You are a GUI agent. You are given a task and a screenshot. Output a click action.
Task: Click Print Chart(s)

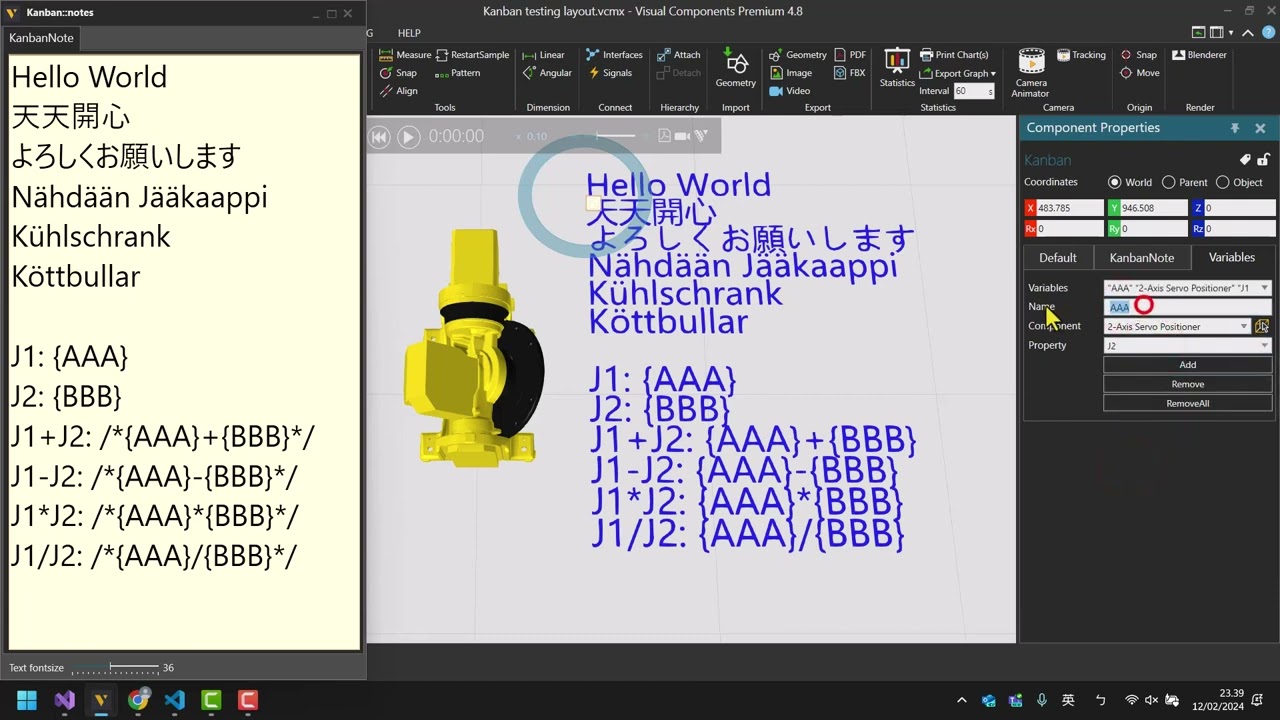click(954, 55)
